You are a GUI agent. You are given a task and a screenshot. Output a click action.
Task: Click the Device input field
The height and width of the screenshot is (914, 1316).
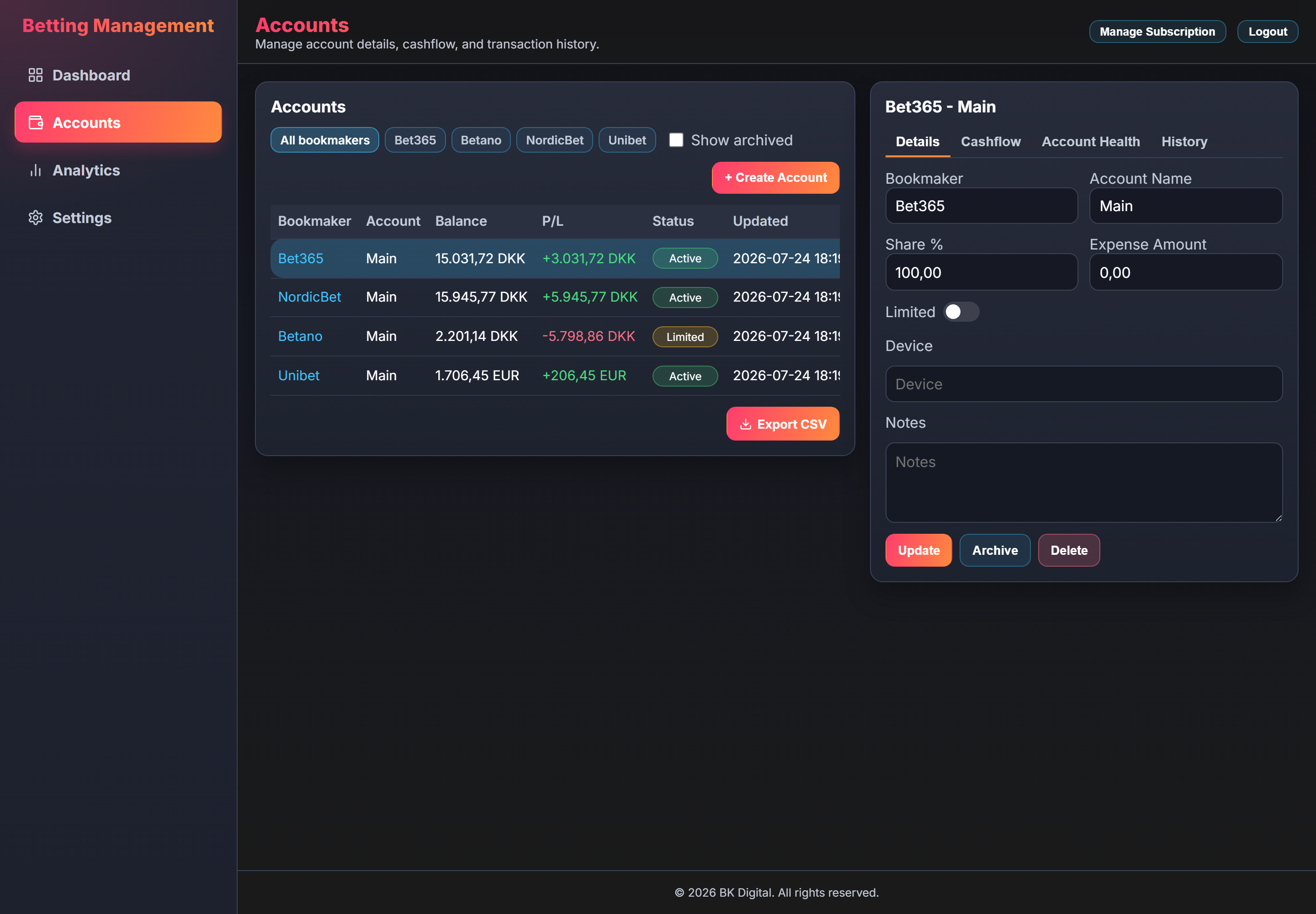tap(1083, 384)
